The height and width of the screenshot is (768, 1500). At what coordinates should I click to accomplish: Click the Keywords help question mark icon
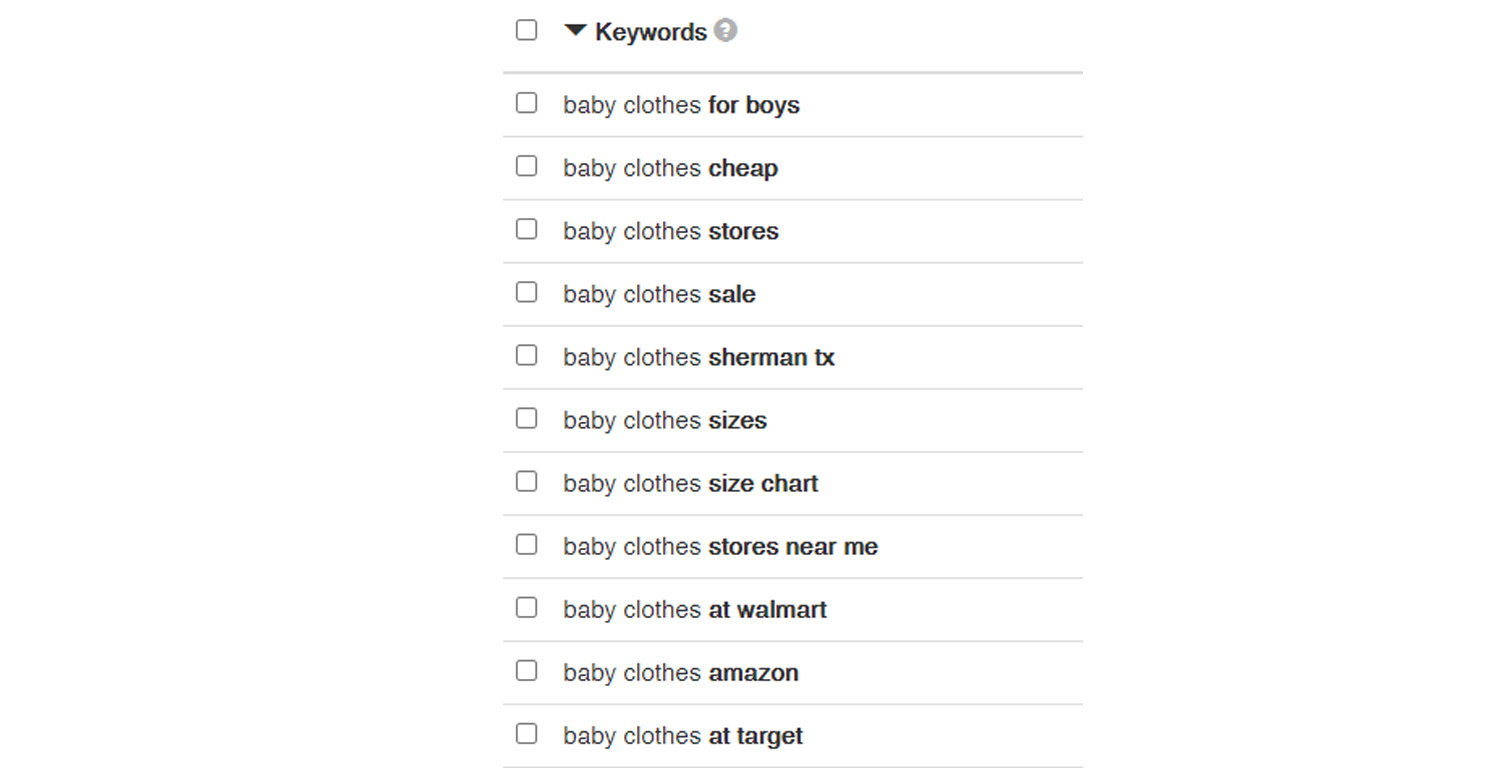pos(726,30)
